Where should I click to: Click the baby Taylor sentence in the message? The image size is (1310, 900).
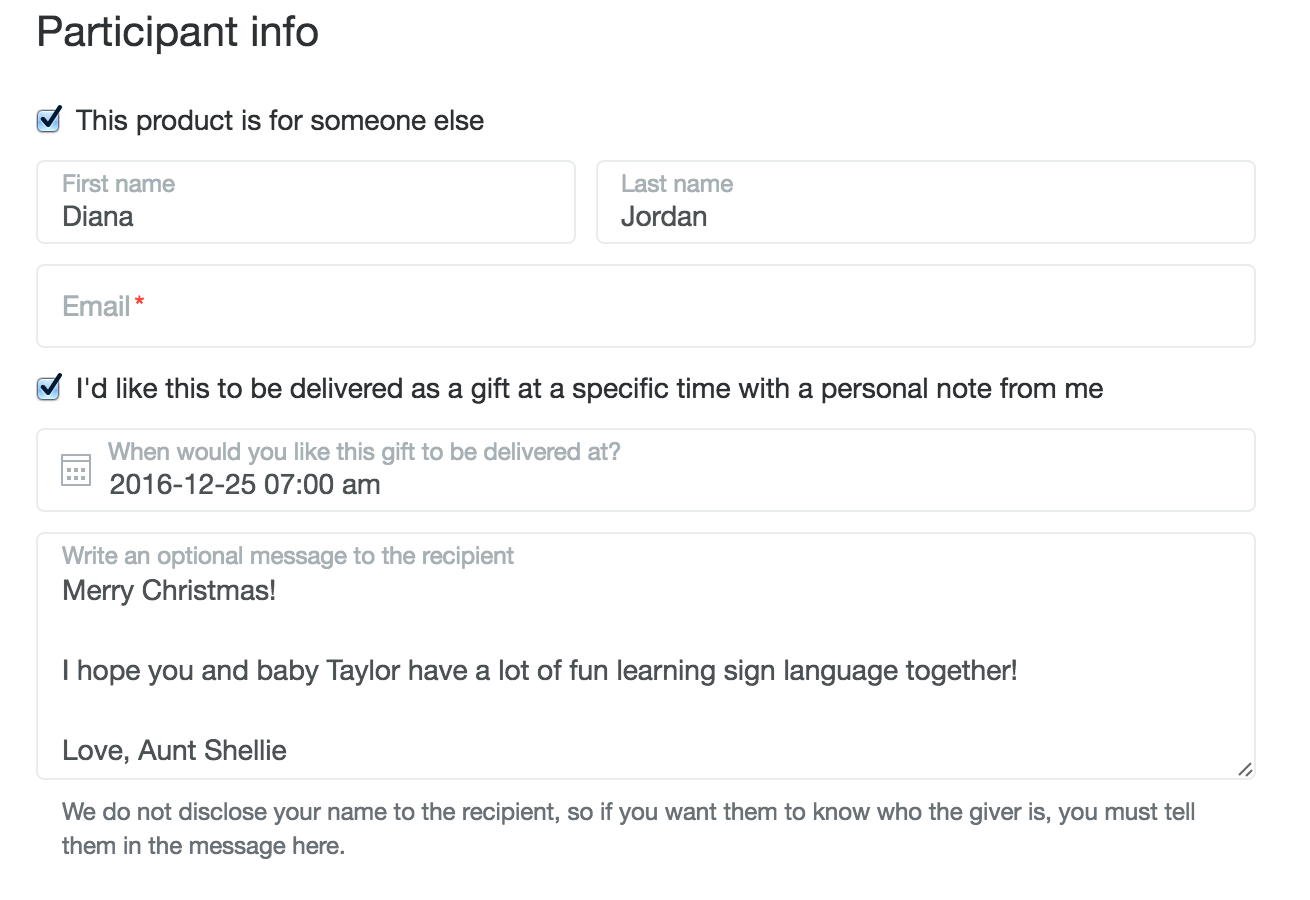click(540, 670)
